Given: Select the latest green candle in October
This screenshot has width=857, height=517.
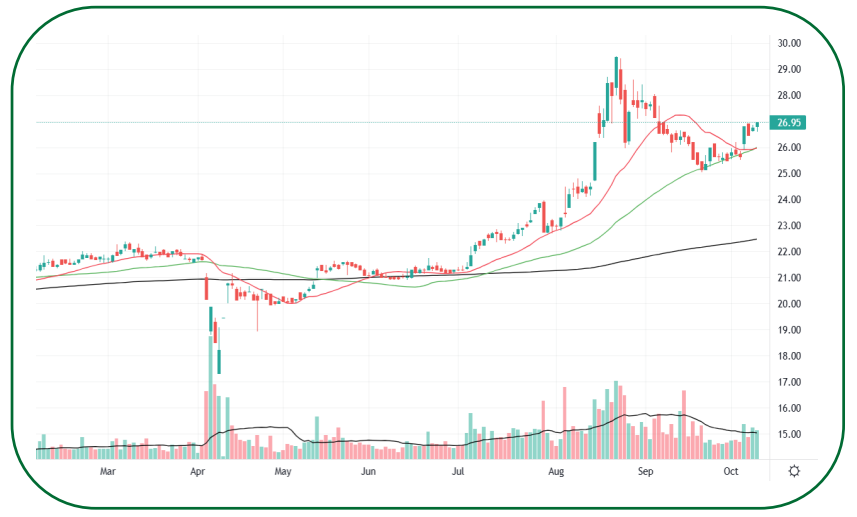Looking at the screenshot, I should coord(757,125).
